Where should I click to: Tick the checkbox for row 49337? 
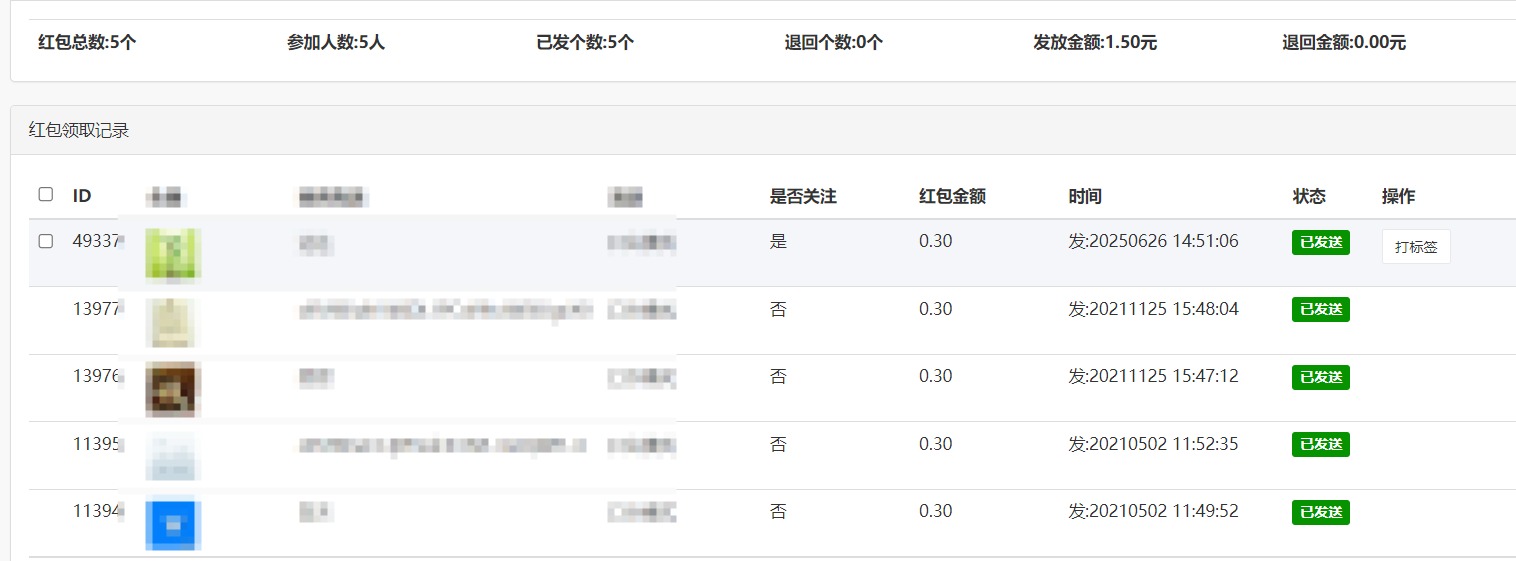(45, 241)
